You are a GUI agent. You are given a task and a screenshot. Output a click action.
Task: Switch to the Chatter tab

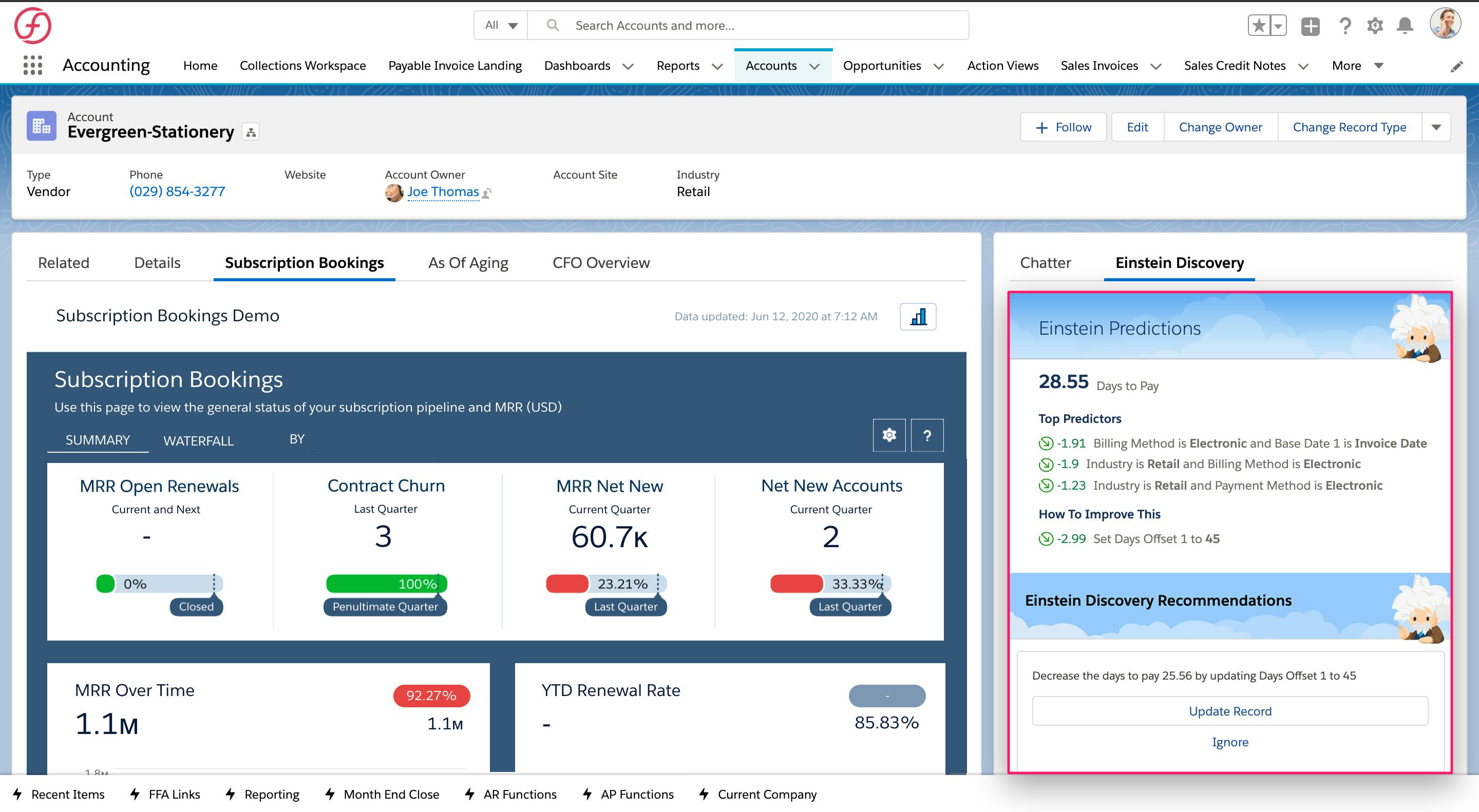pyautogui.click(x=1045, y=262)
